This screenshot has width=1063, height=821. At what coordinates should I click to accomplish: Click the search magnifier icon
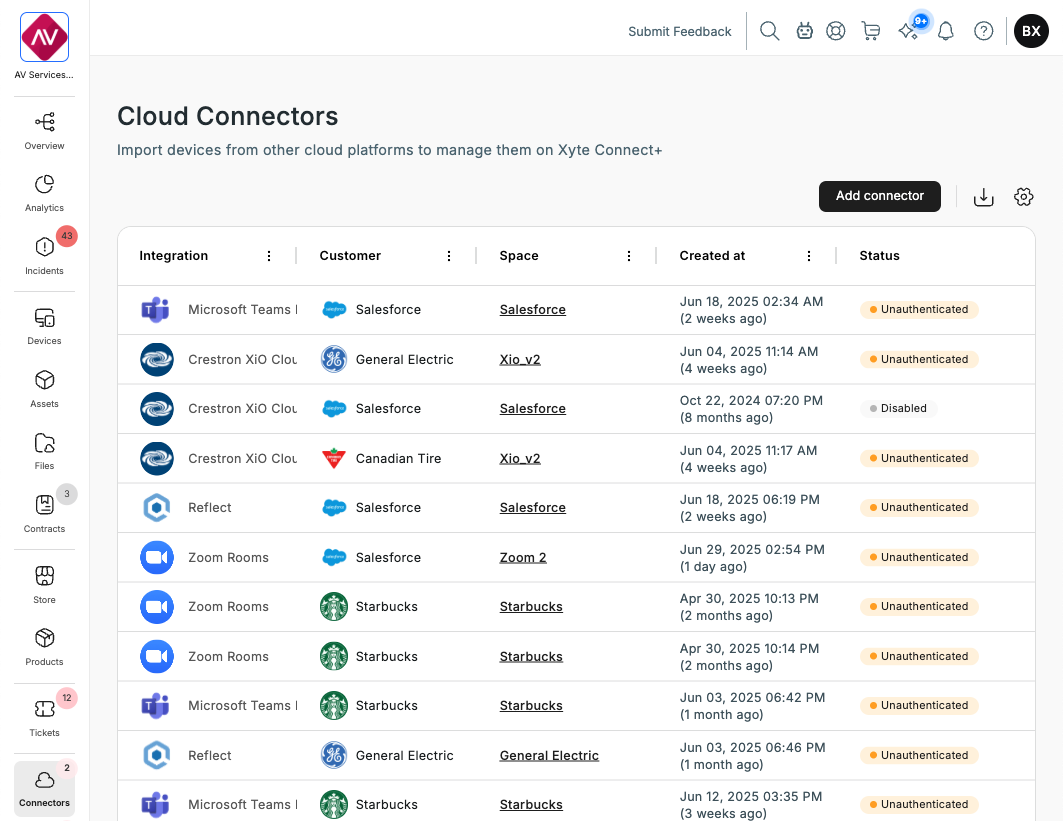coord(769,31)
